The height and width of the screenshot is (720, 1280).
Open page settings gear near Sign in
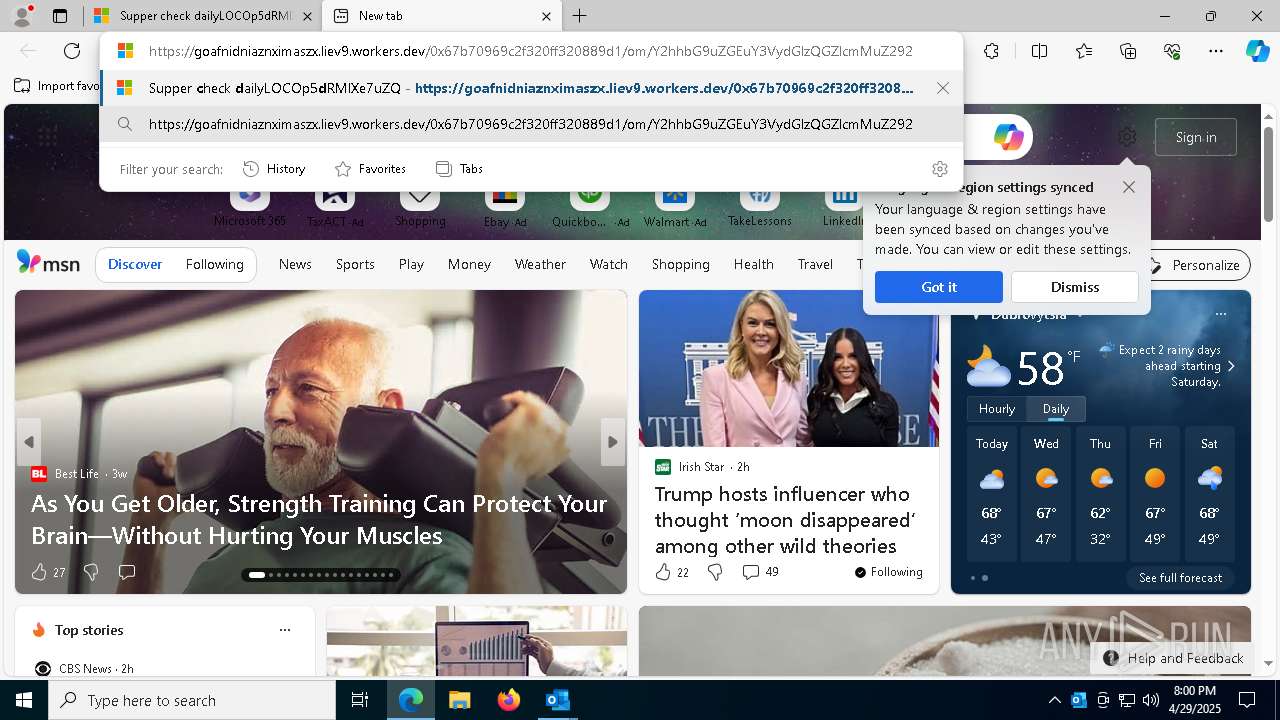coord(1127,137)
